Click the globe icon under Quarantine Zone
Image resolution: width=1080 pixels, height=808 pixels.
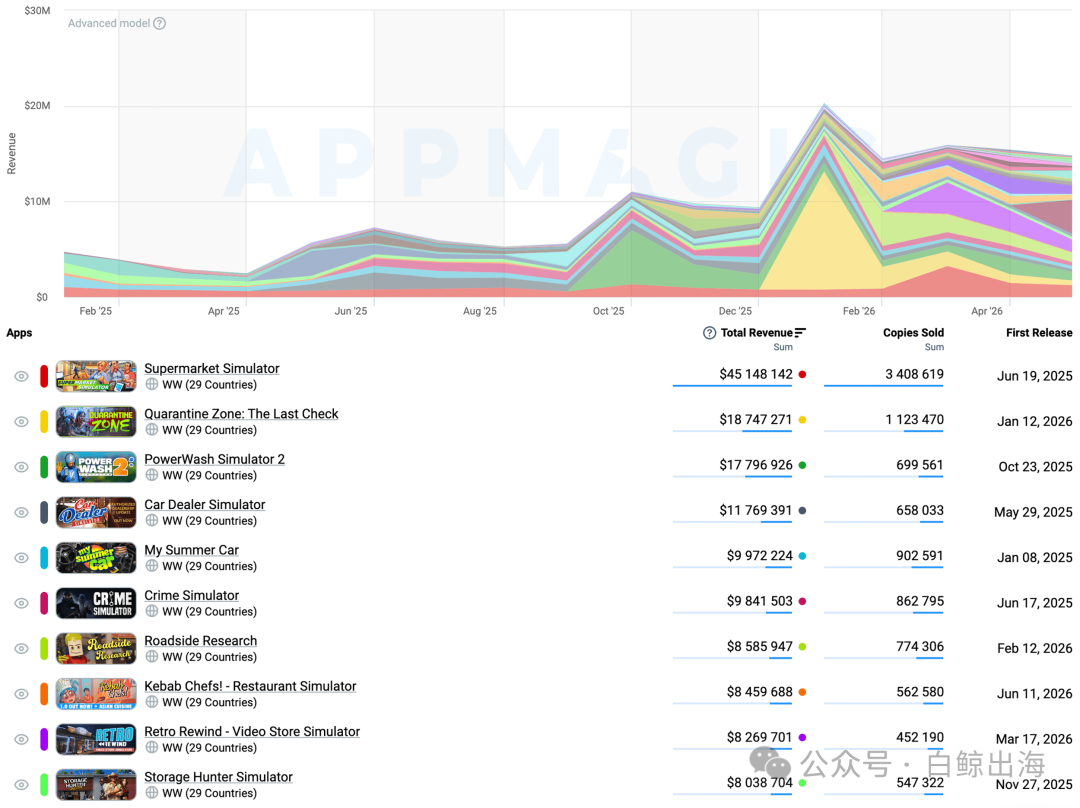(152, 430)
